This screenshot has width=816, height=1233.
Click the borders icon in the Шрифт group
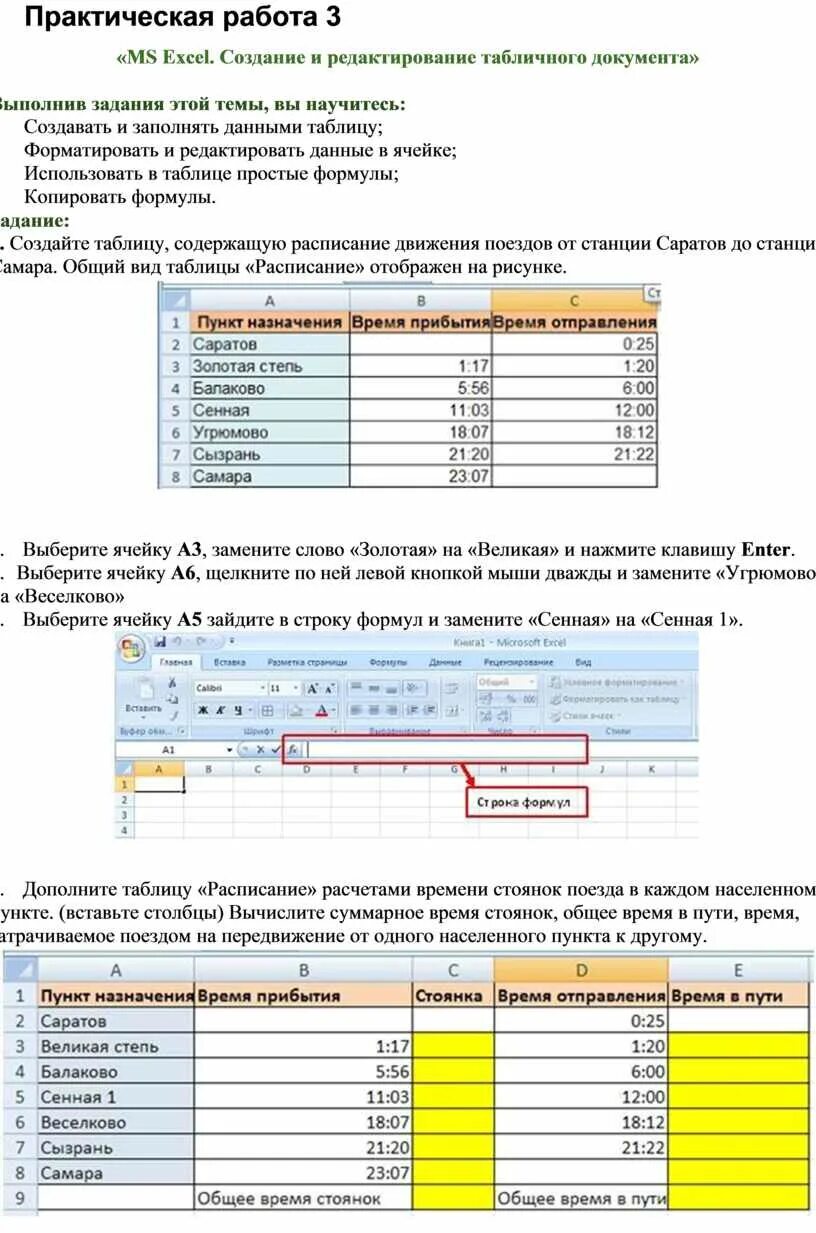(267, 710)
